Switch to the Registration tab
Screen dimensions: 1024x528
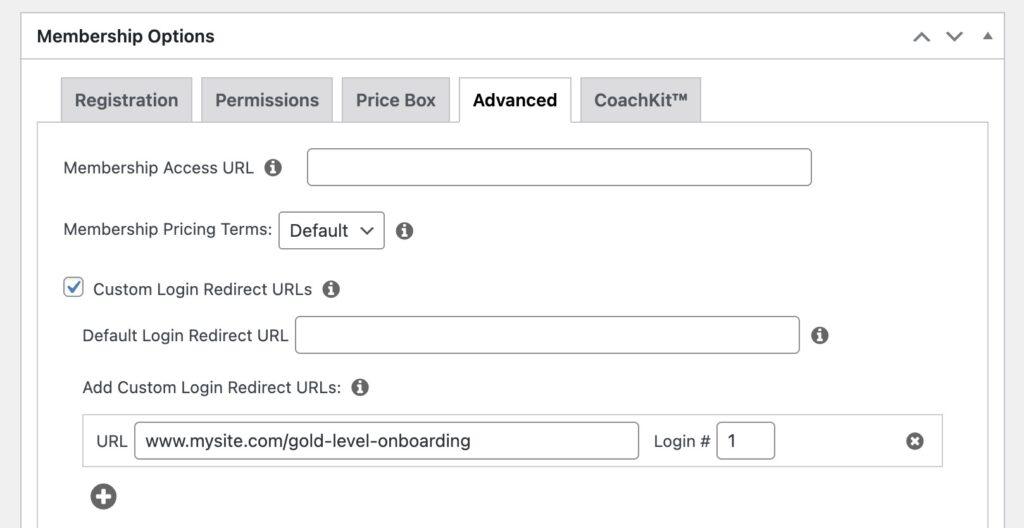click(x=126, y=101)
